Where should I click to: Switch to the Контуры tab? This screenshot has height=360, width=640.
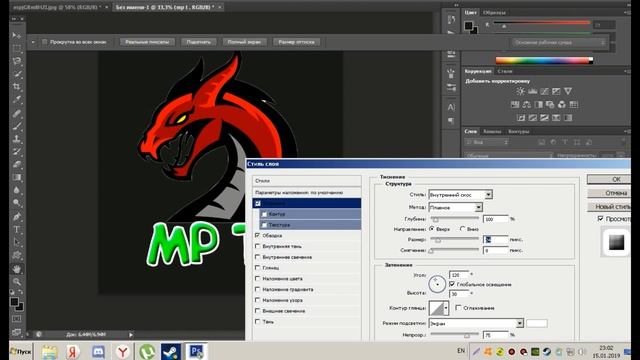pyautogui.click(x=518, y=131)
